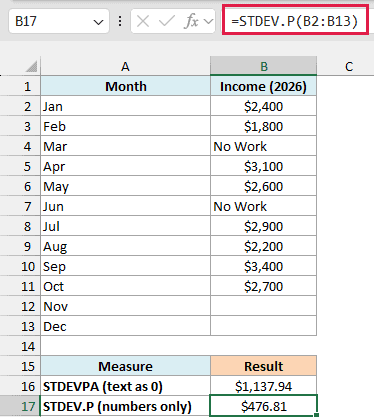This screenshot has height=417, width=374.
Task: Select the Aug cell
Action: [125, 246]
